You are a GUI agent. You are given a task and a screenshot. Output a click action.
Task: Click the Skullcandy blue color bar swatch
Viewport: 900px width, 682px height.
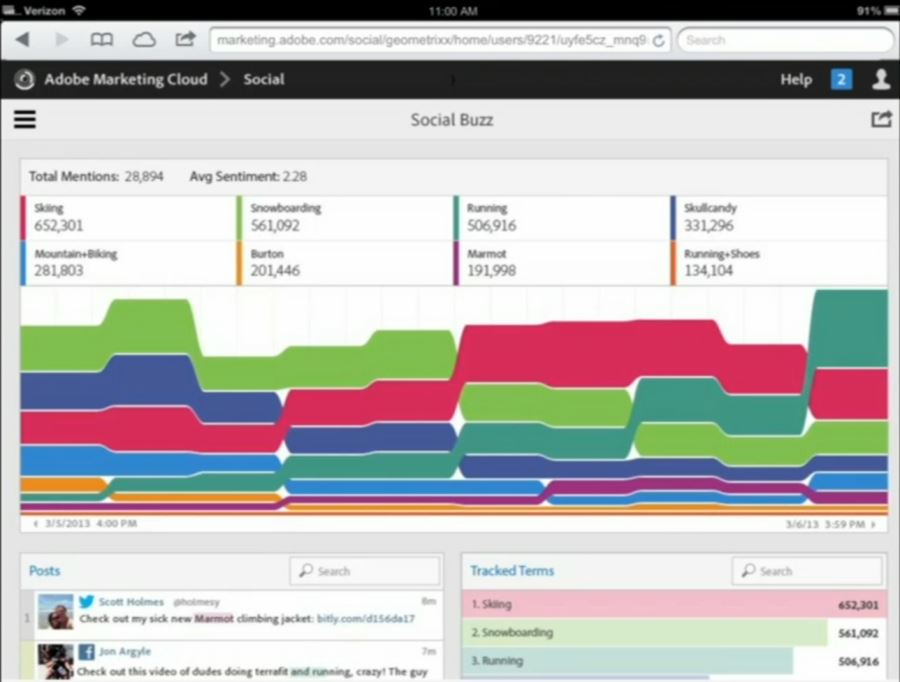click(673, 218)
